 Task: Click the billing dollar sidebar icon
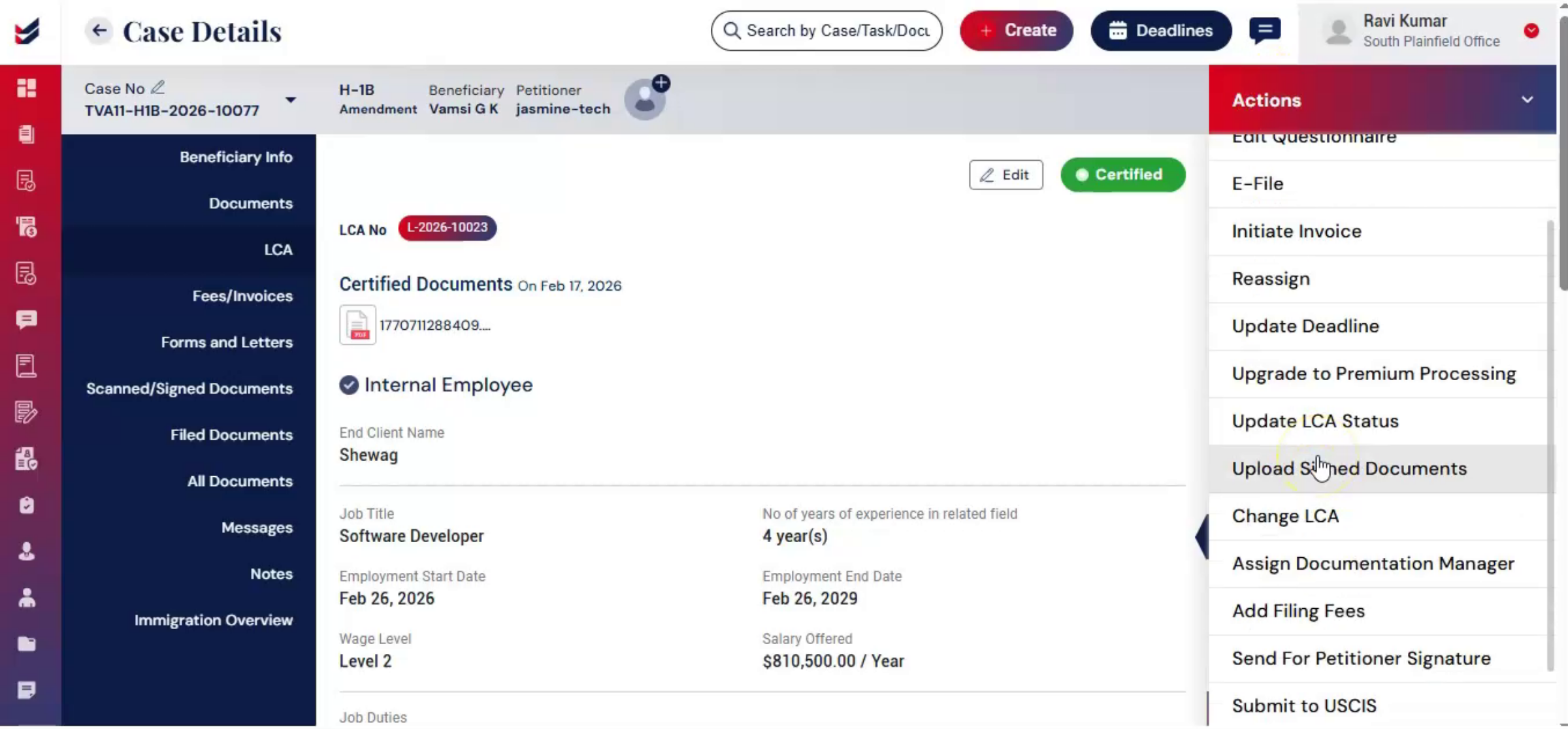pyautogui.click(x=26, y=227)
